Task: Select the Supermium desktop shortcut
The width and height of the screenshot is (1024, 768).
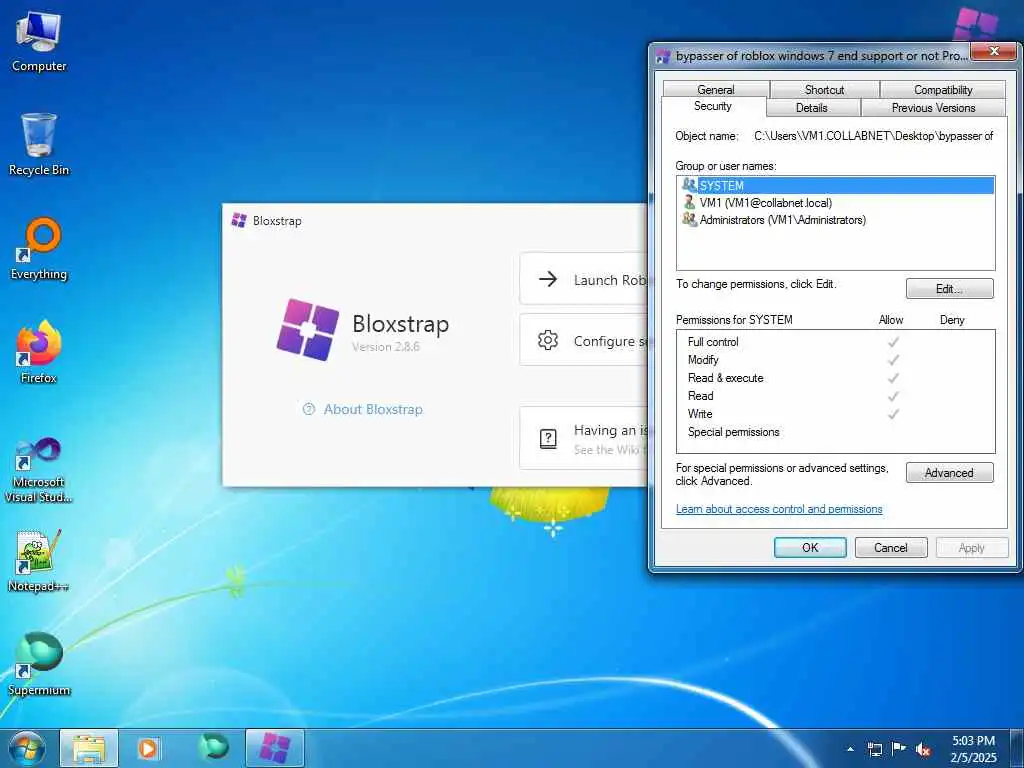Action: (39, 664)
